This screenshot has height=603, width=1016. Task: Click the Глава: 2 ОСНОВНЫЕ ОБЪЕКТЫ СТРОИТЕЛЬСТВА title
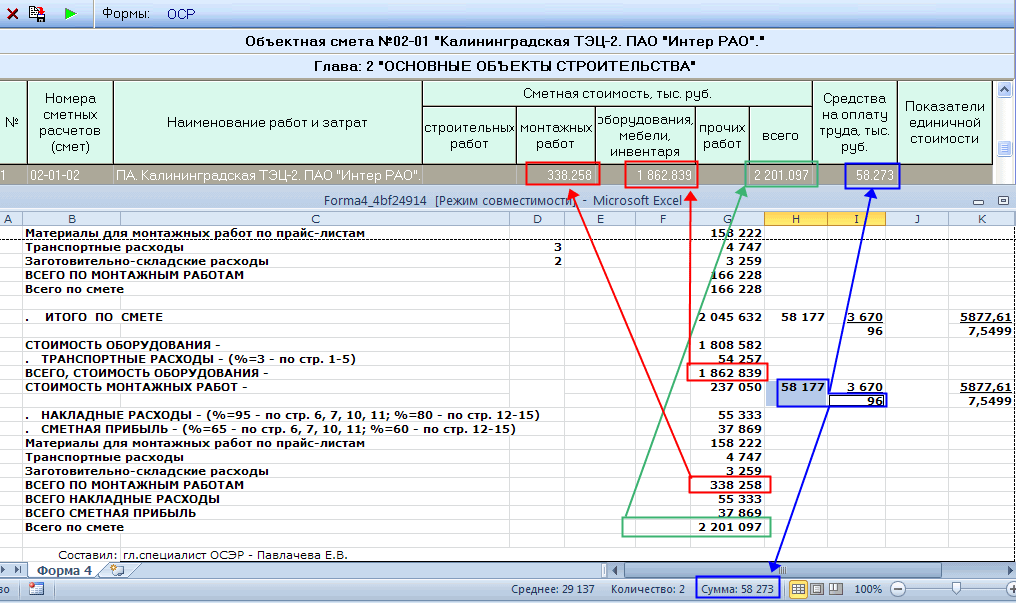pyautogui.click(x=505, y=66)
